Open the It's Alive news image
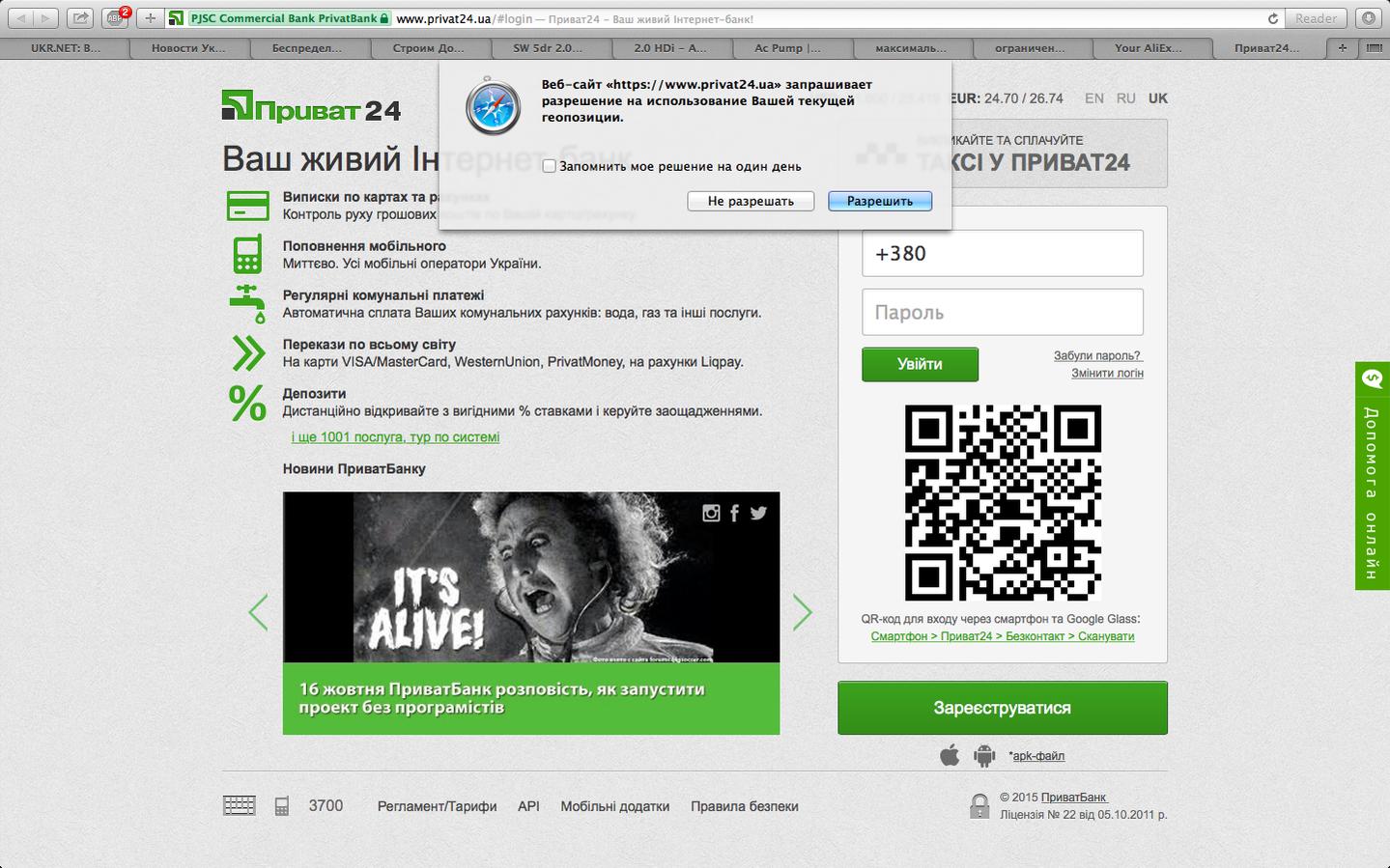Viewport: 1390px width, 868px height. [x=531, y=577]
